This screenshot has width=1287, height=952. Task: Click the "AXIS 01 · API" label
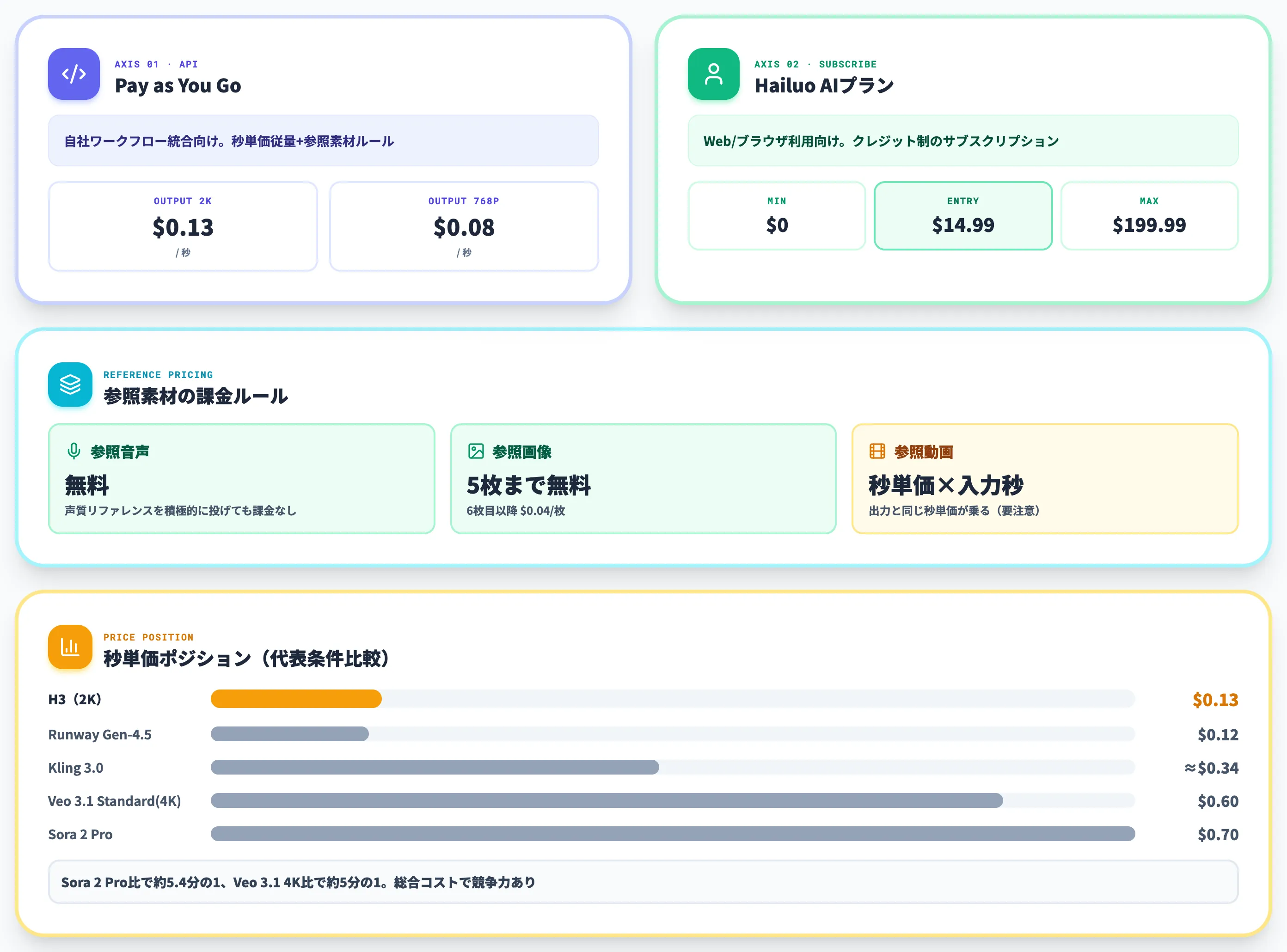[156, 64]
